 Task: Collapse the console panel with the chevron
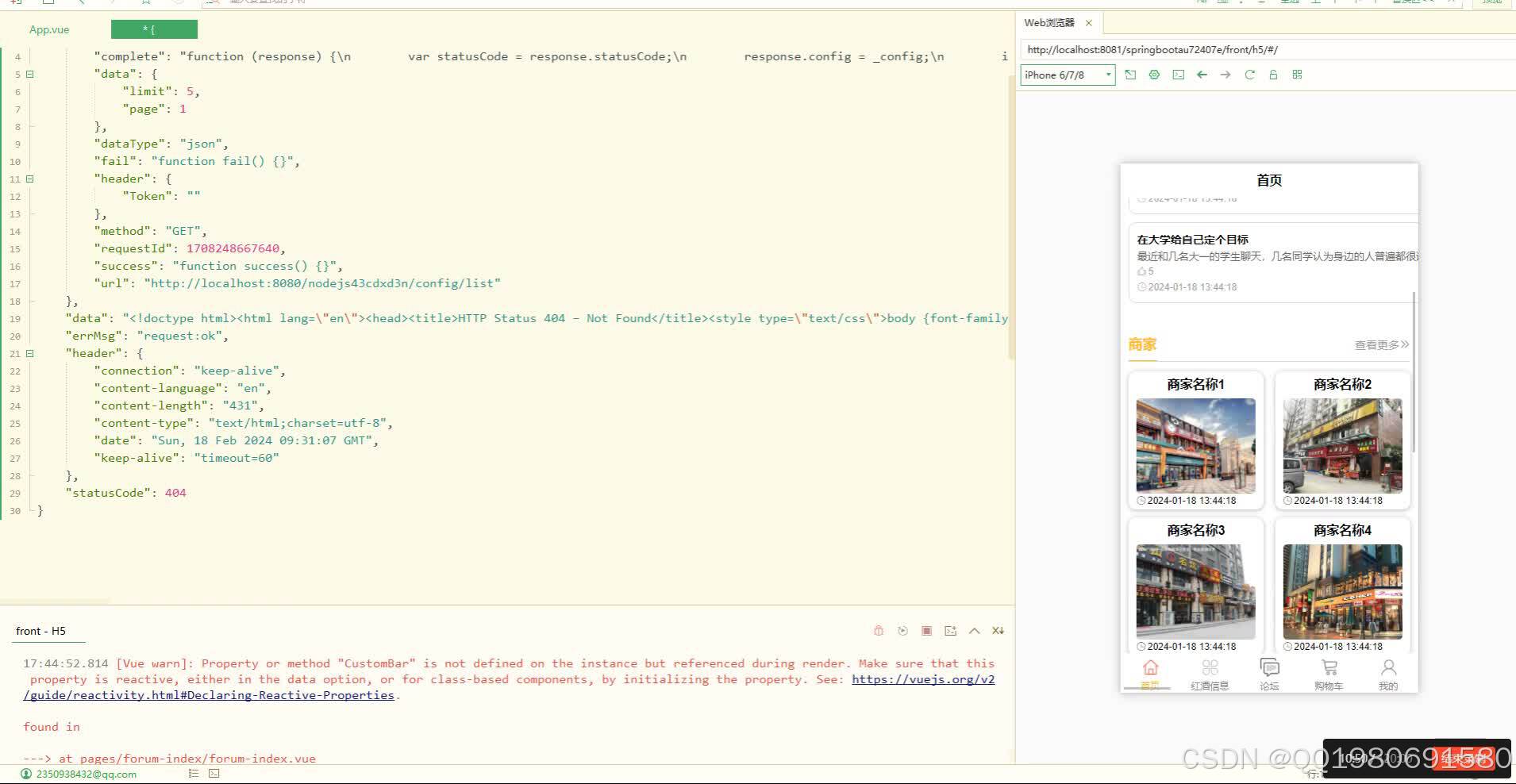tap(974, 630)
